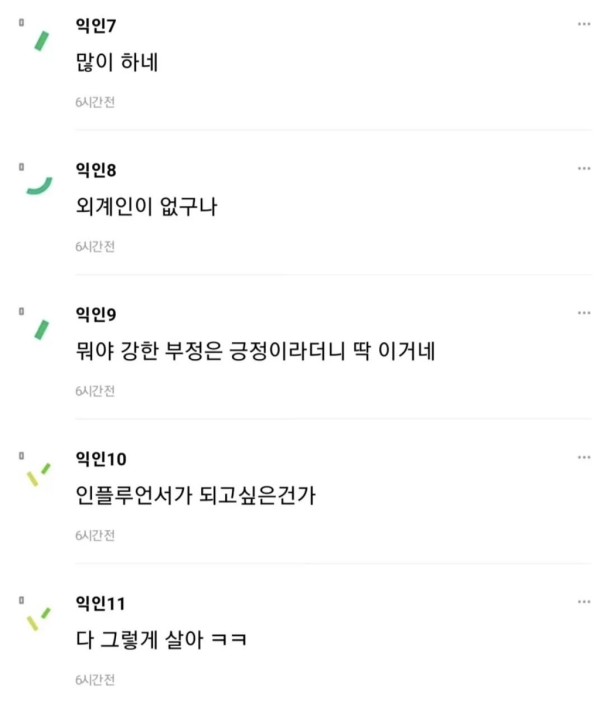Open the more options menu for 익인7

click(584, 24)
